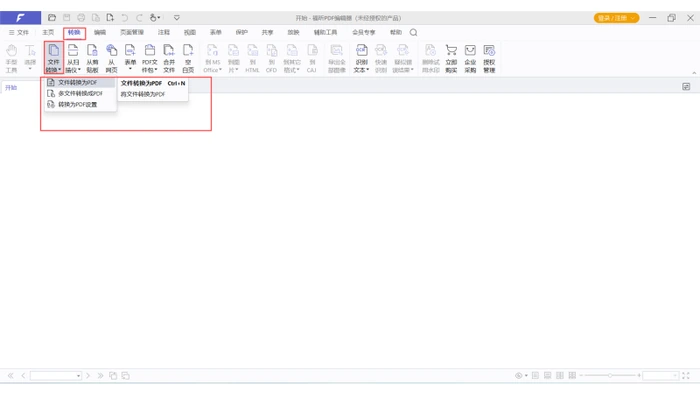Click the 文件转换 ribbon button

[x=54, y=58]
